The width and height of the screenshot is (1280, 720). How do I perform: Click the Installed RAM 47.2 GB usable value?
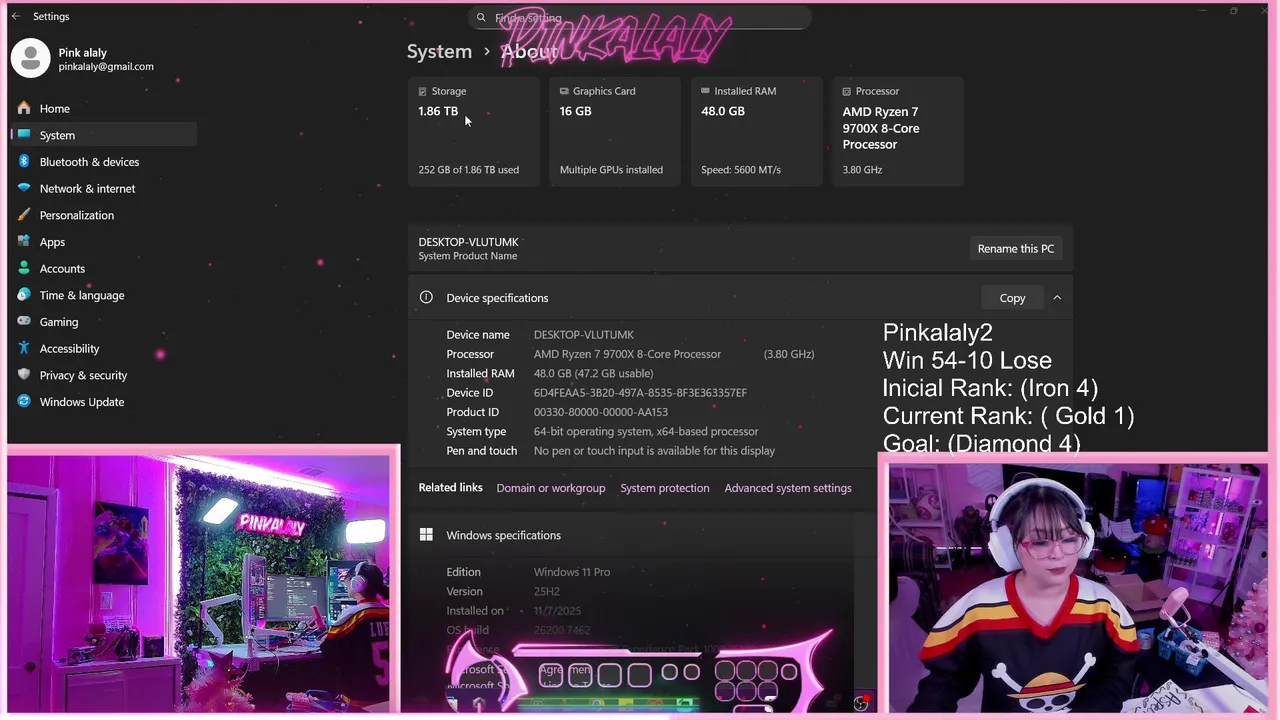click(593, 374)
